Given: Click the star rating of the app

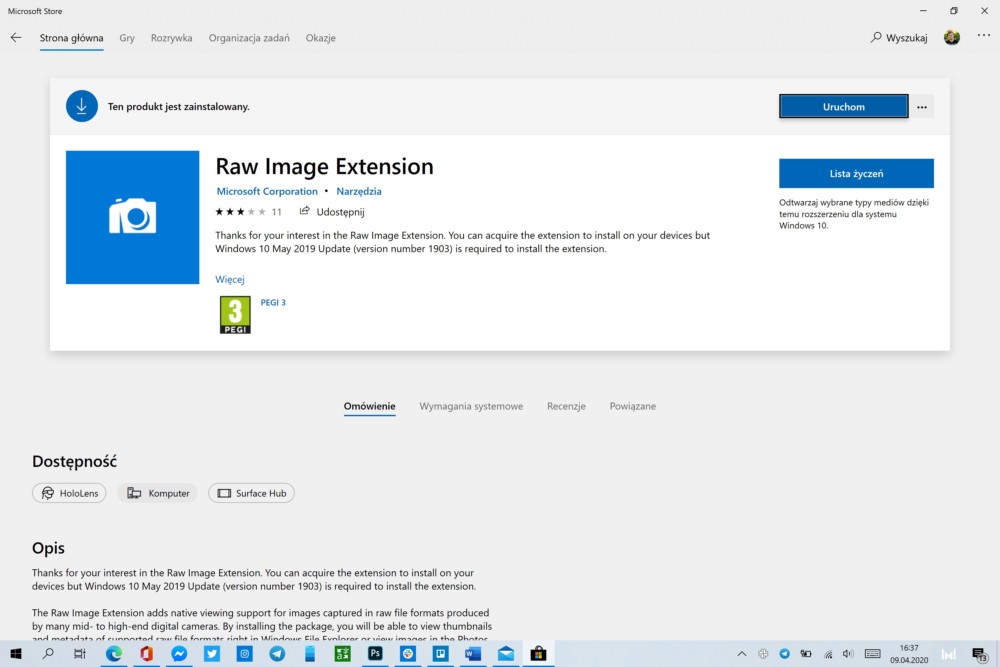Looking at the screenshot, I should coord(240,212).
